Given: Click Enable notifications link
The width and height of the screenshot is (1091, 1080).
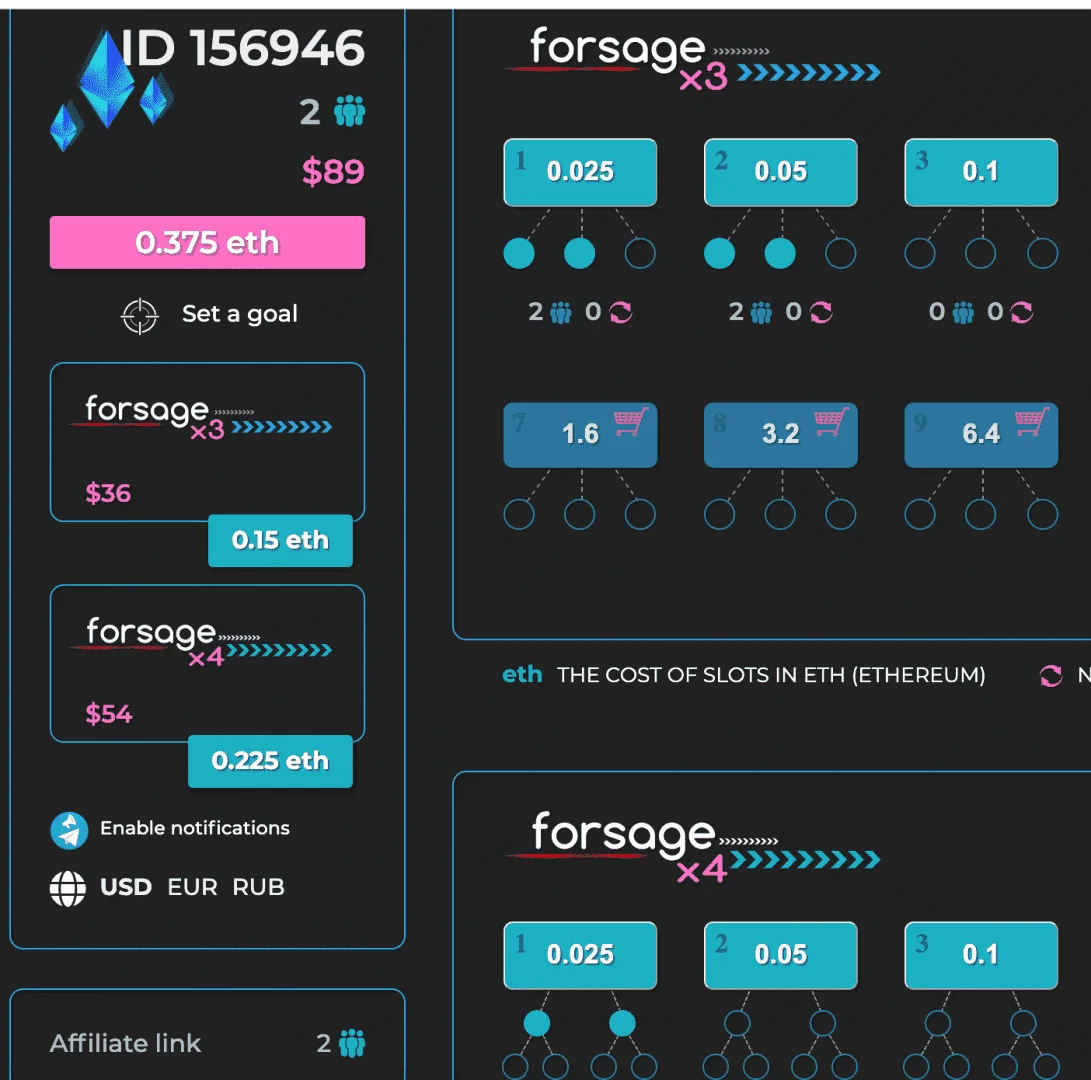Looking at the screenshot, I should [195, 828].
